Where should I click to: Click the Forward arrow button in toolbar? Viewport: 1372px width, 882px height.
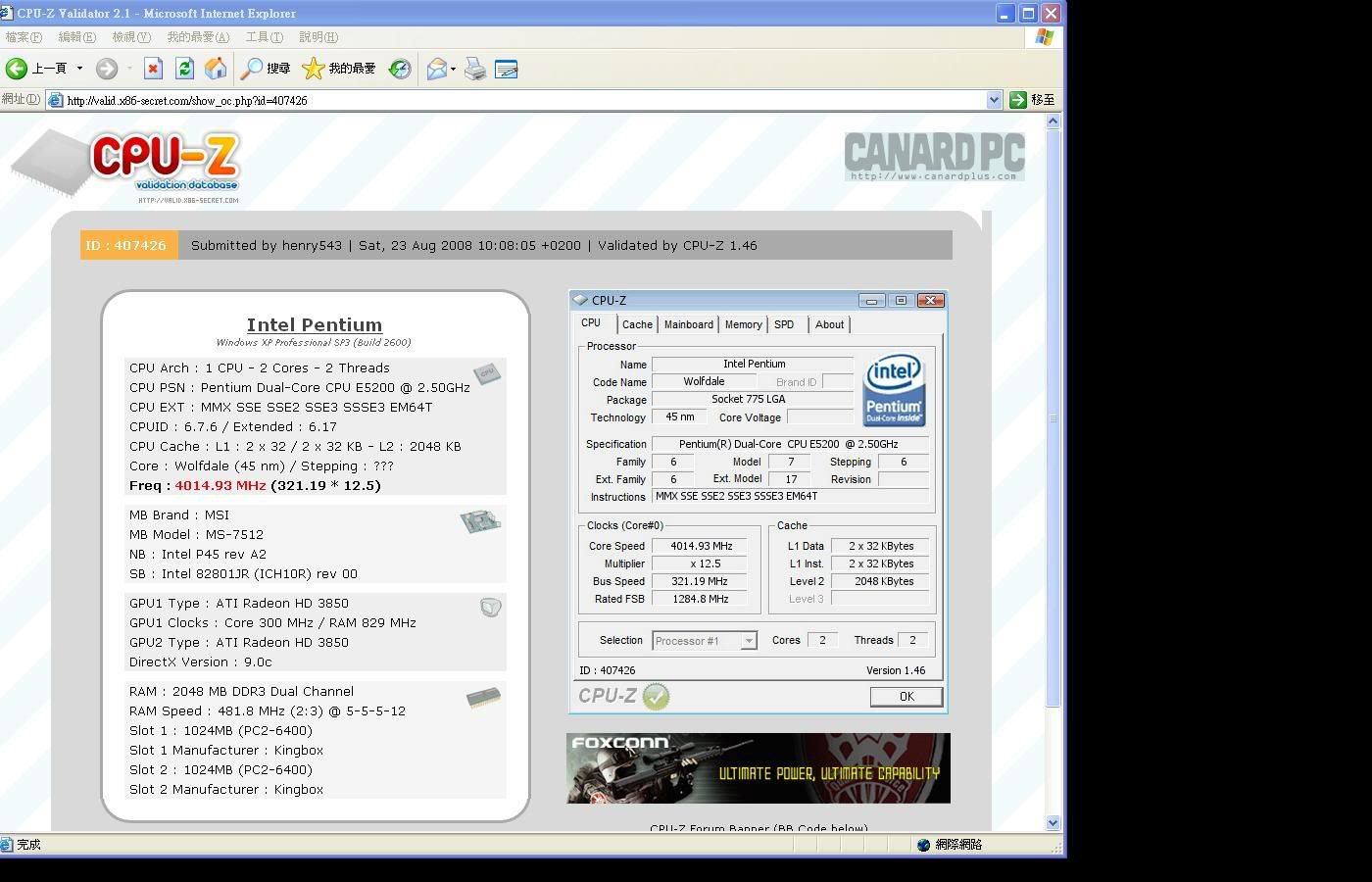tap(107, 69)
